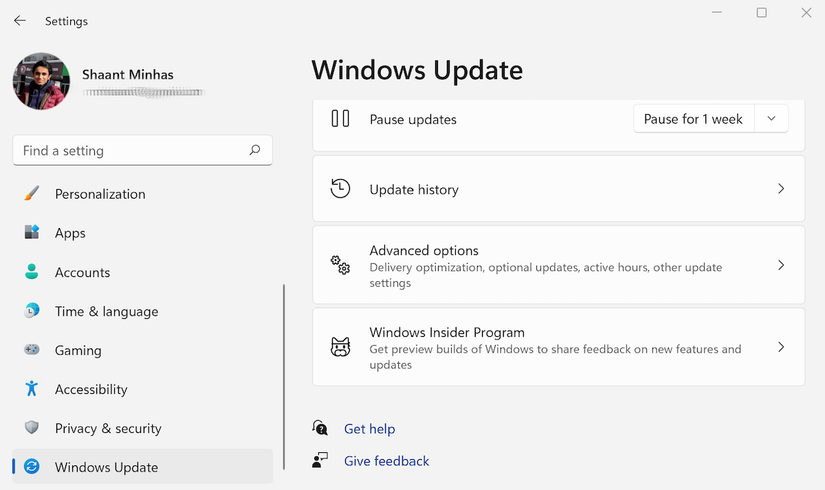Select the Accessibility label
Viewport: 825px width, 490px height.
(x=91, y=389)
